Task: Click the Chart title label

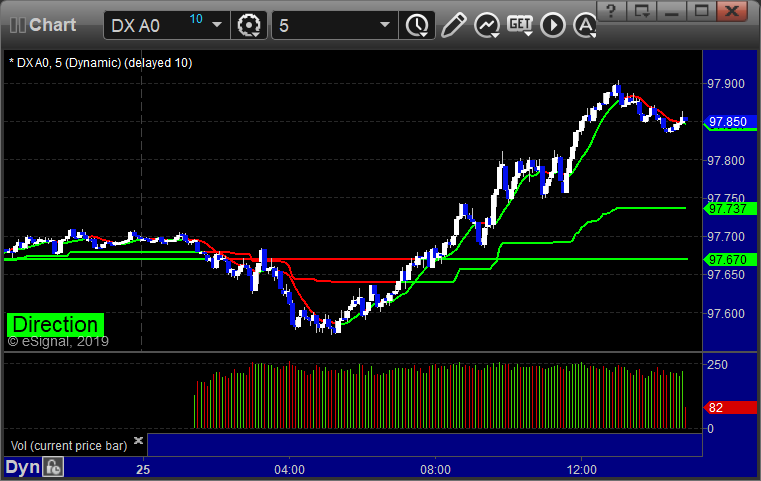Action: pos(52,25)
